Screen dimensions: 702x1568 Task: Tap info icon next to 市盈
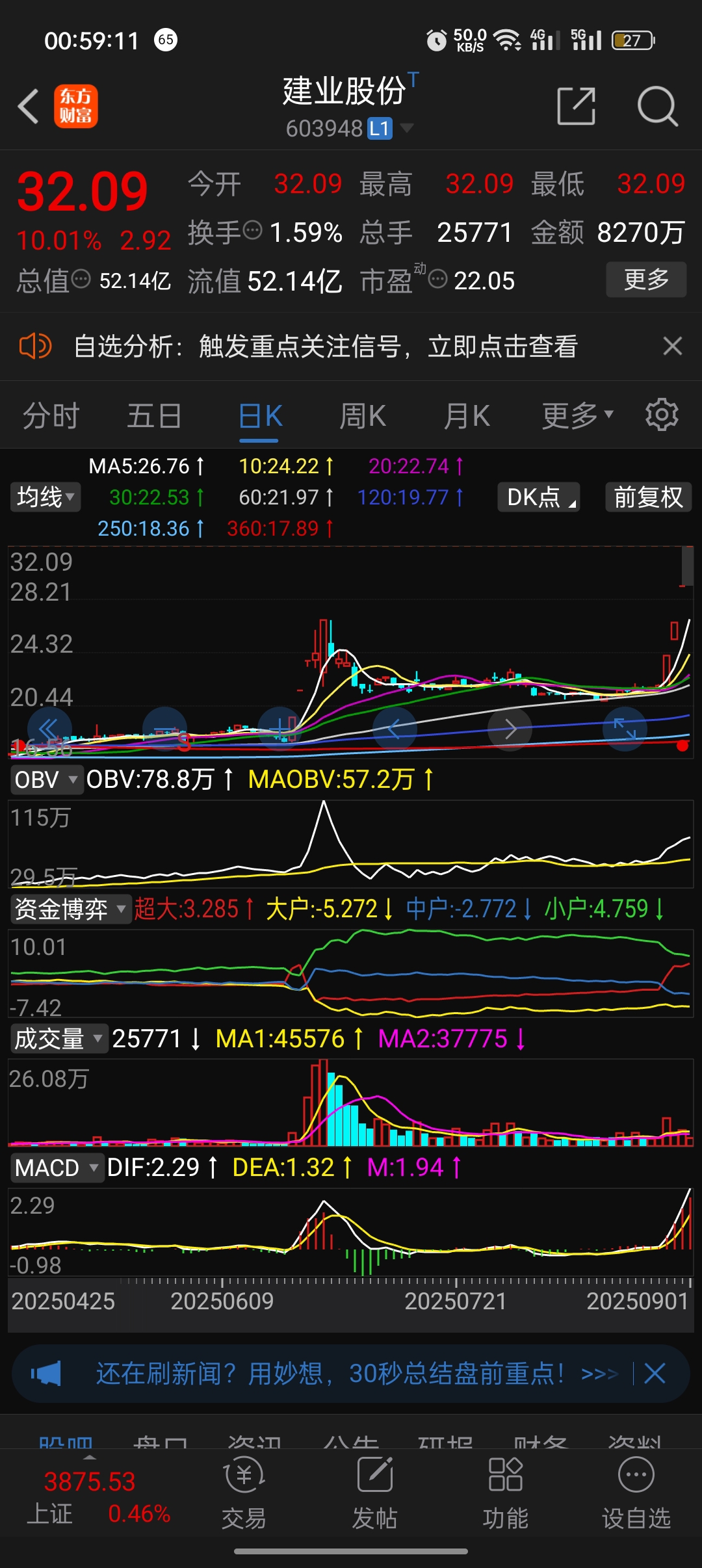(438, 279)
